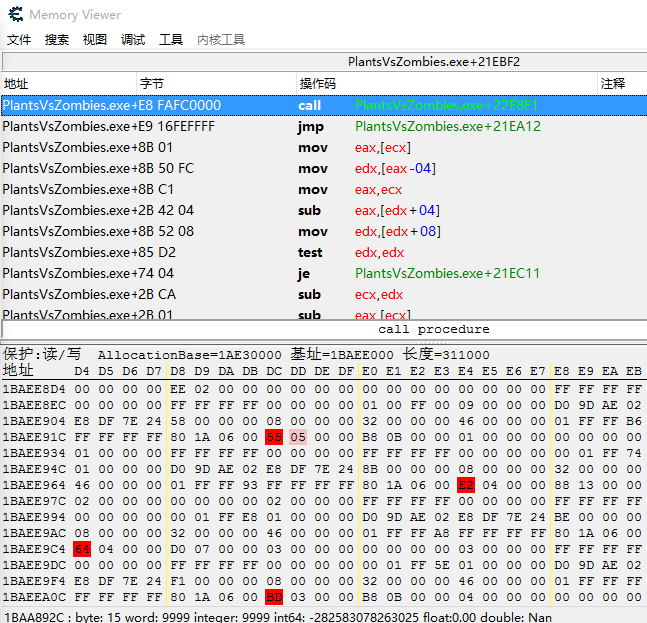Click the Cheat Engine logo icon
Screen dimensions: 647x623
(16, 14)
